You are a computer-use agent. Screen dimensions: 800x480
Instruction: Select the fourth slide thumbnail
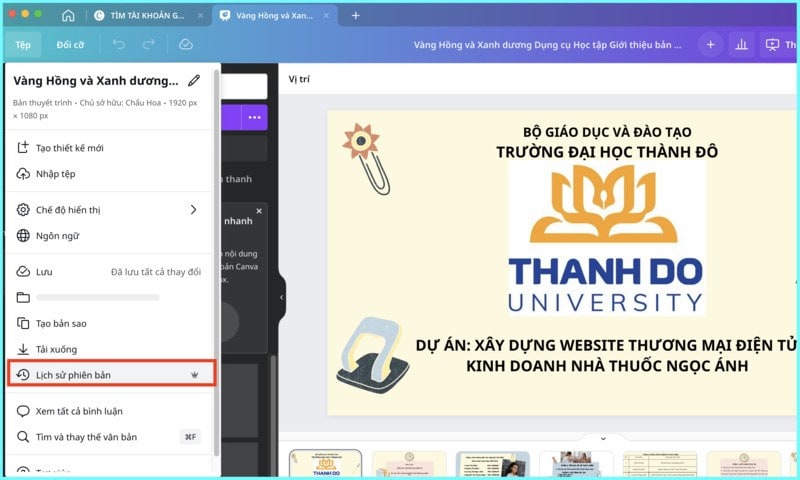576,463
